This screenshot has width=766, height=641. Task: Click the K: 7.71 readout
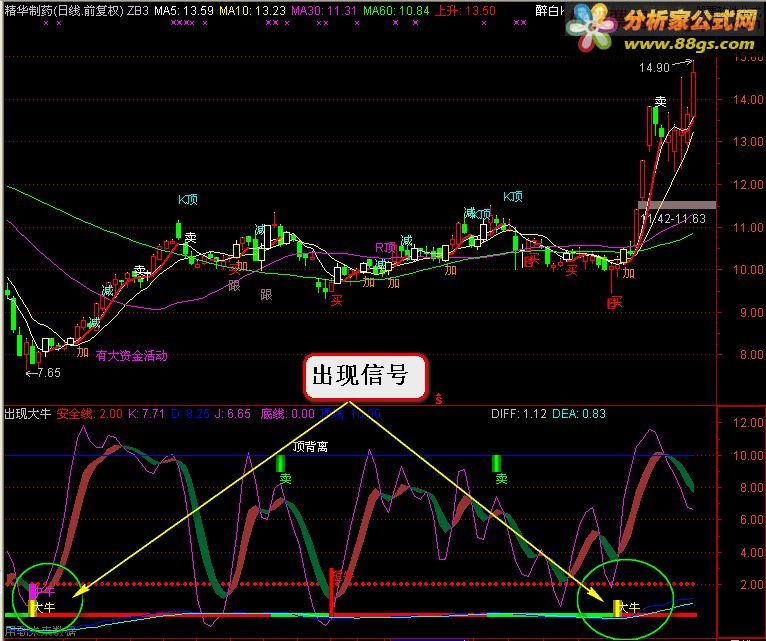(x=147, y=414)
